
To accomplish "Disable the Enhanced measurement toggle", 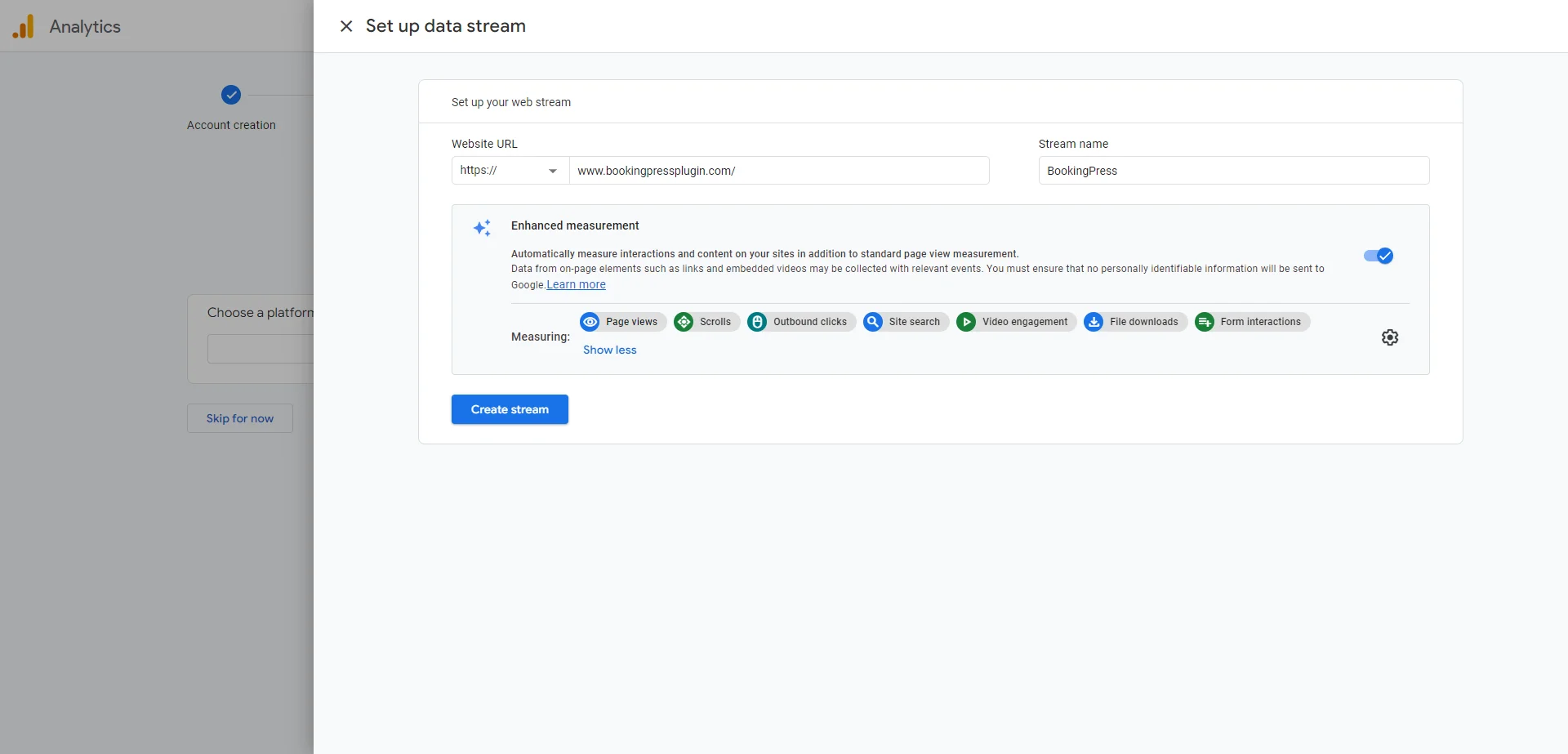I will pos(1379,256).
